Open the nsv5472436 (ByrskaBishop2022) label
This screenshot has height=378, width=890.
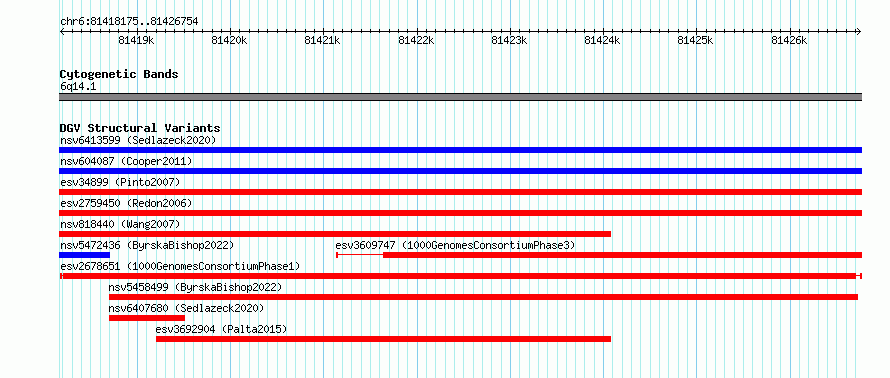pos(147,245)
